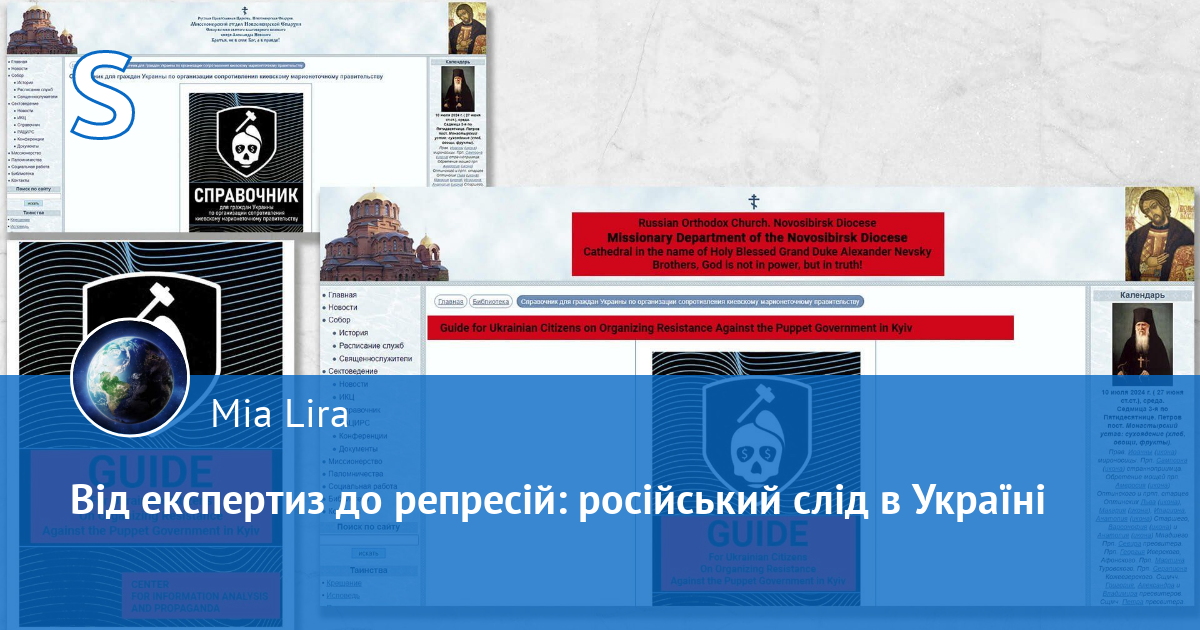Click the Alexander Nevsky icon in front header

click(1159, 234)
